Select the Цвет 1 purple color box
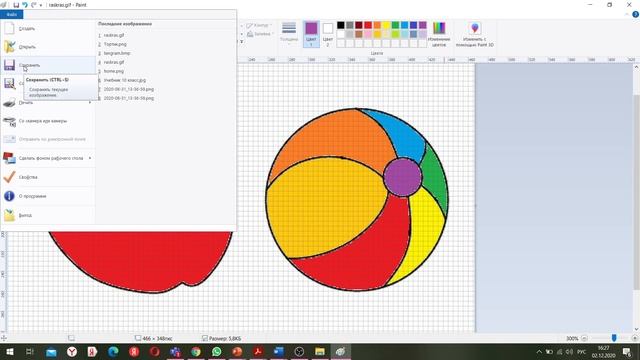 tap(311, 34)
